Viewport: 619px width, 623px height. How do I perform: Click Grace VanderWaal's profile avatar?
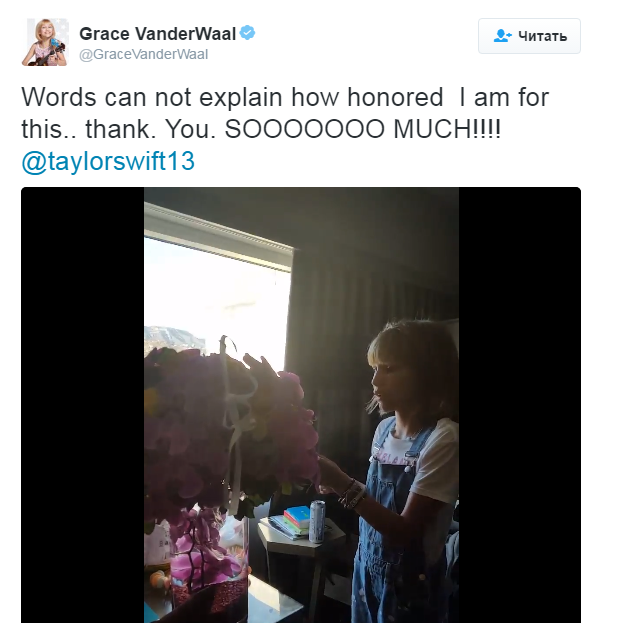pyautogui.click(x=44, y=42)
